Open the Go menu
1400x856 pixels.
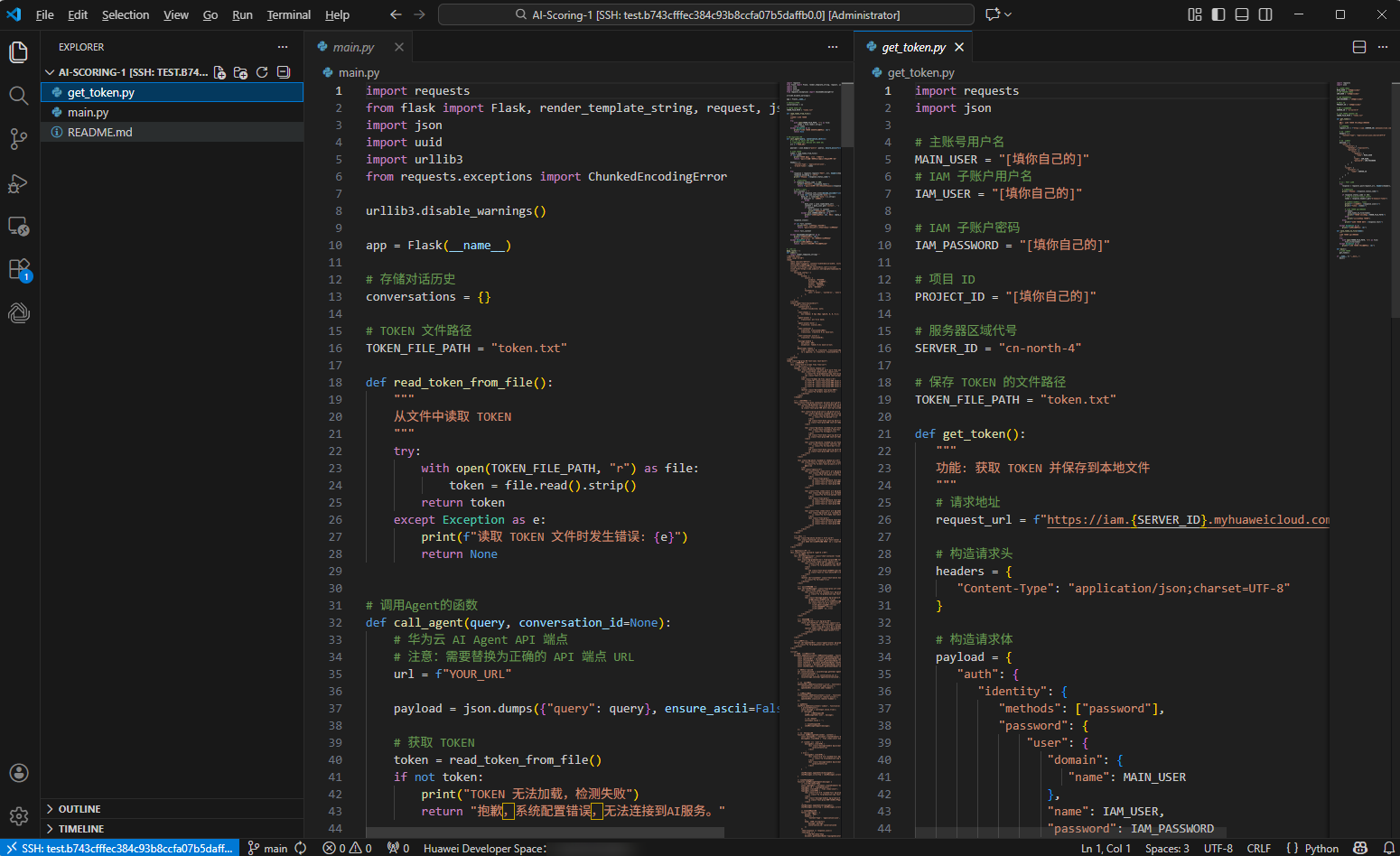click(210, 14)
